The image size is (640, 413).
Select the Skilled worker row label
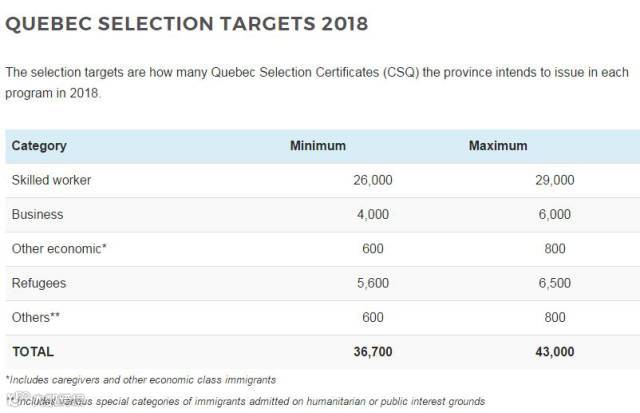click(51, 180)
